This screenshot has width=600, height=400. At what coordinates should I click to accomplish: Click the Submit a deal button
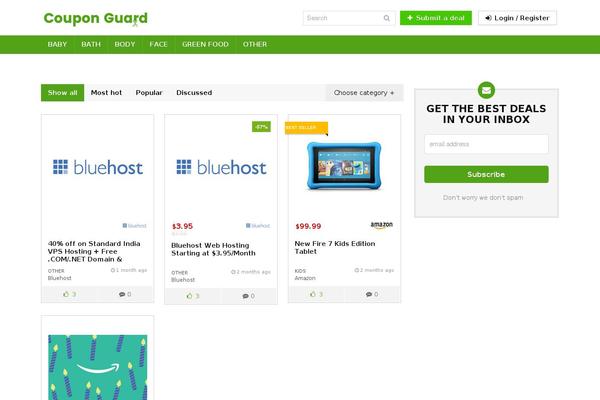(x=436, y=18)
